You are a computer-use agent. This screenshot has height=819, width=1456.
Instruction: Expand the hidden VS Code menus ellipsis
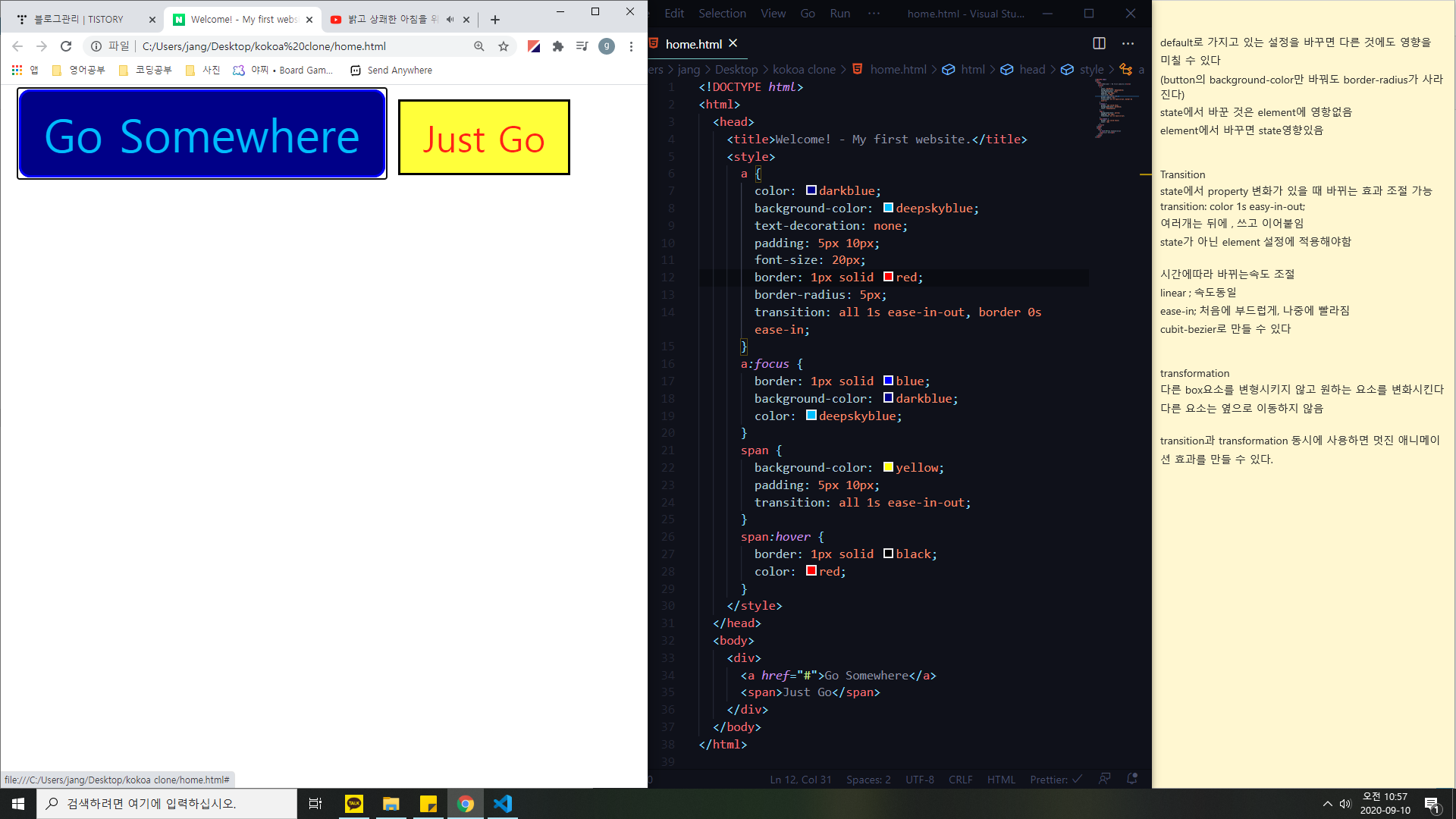click(x=874, y=14)
